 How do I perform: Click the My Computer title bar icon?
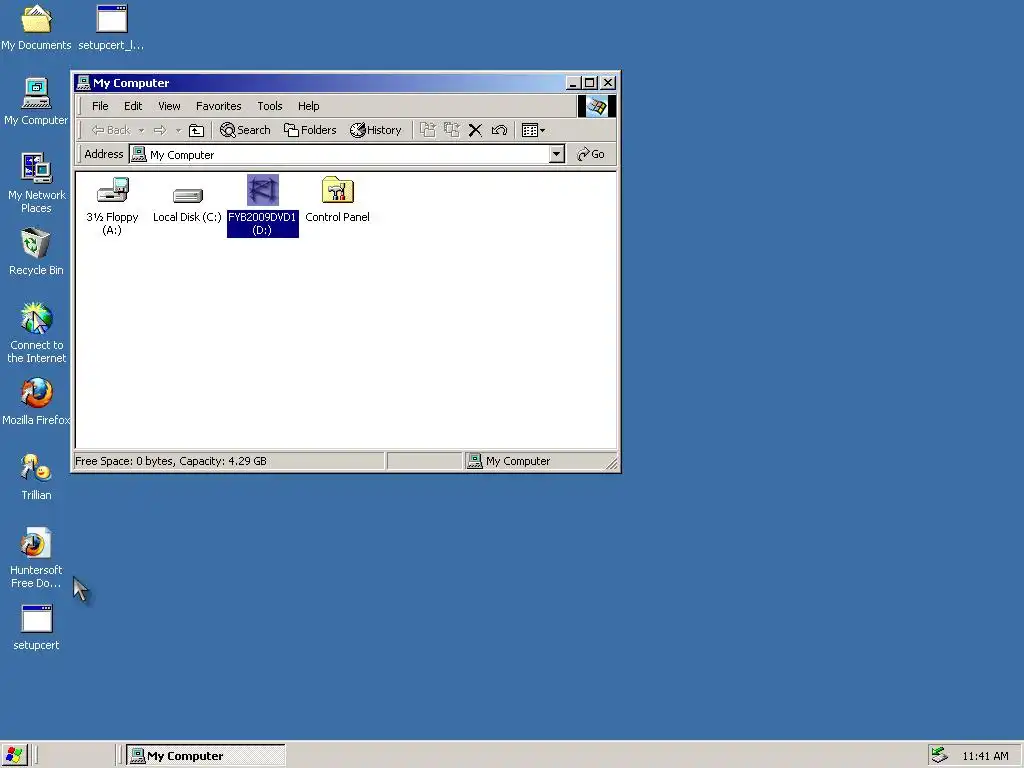tap(83, 83)
